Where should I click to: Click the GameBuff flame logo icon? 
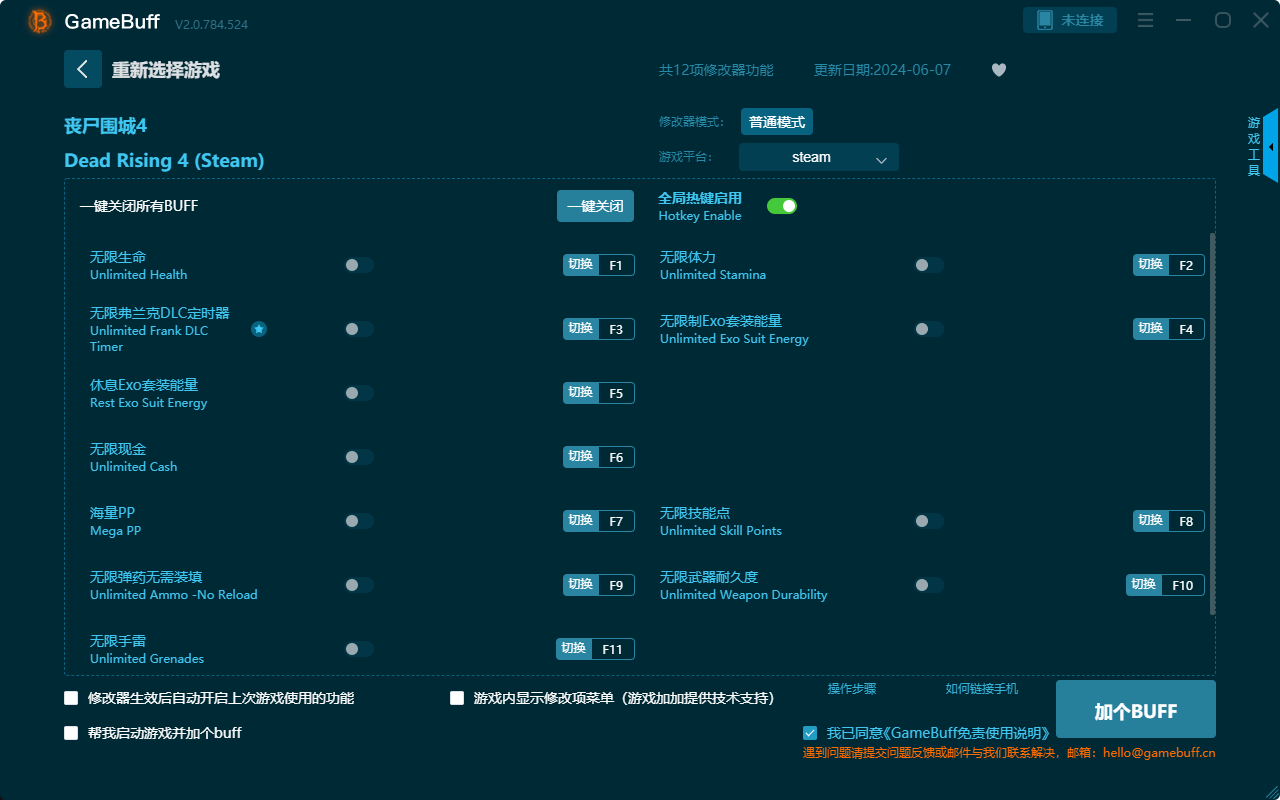pos(40,21)
